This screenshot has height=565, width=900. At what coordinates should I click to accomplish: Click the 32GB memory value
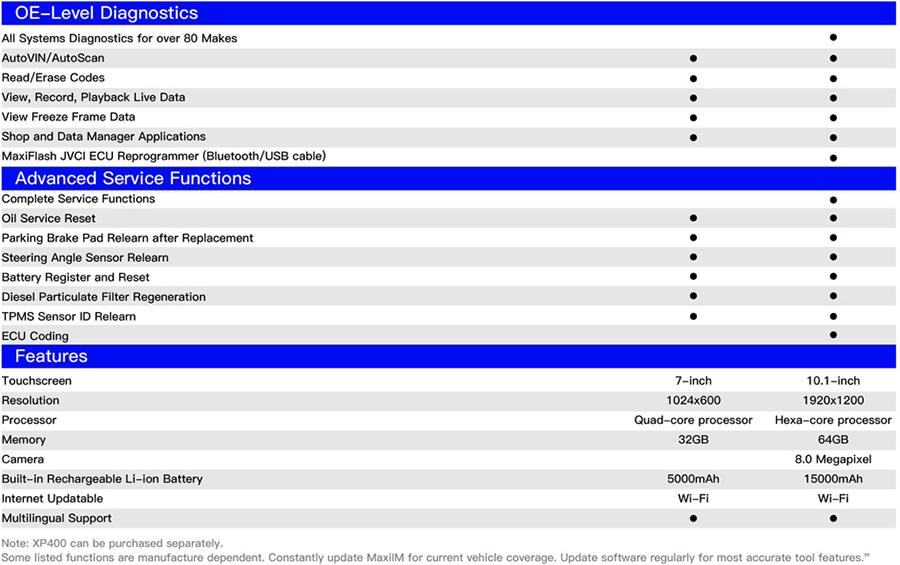[693, 440]
